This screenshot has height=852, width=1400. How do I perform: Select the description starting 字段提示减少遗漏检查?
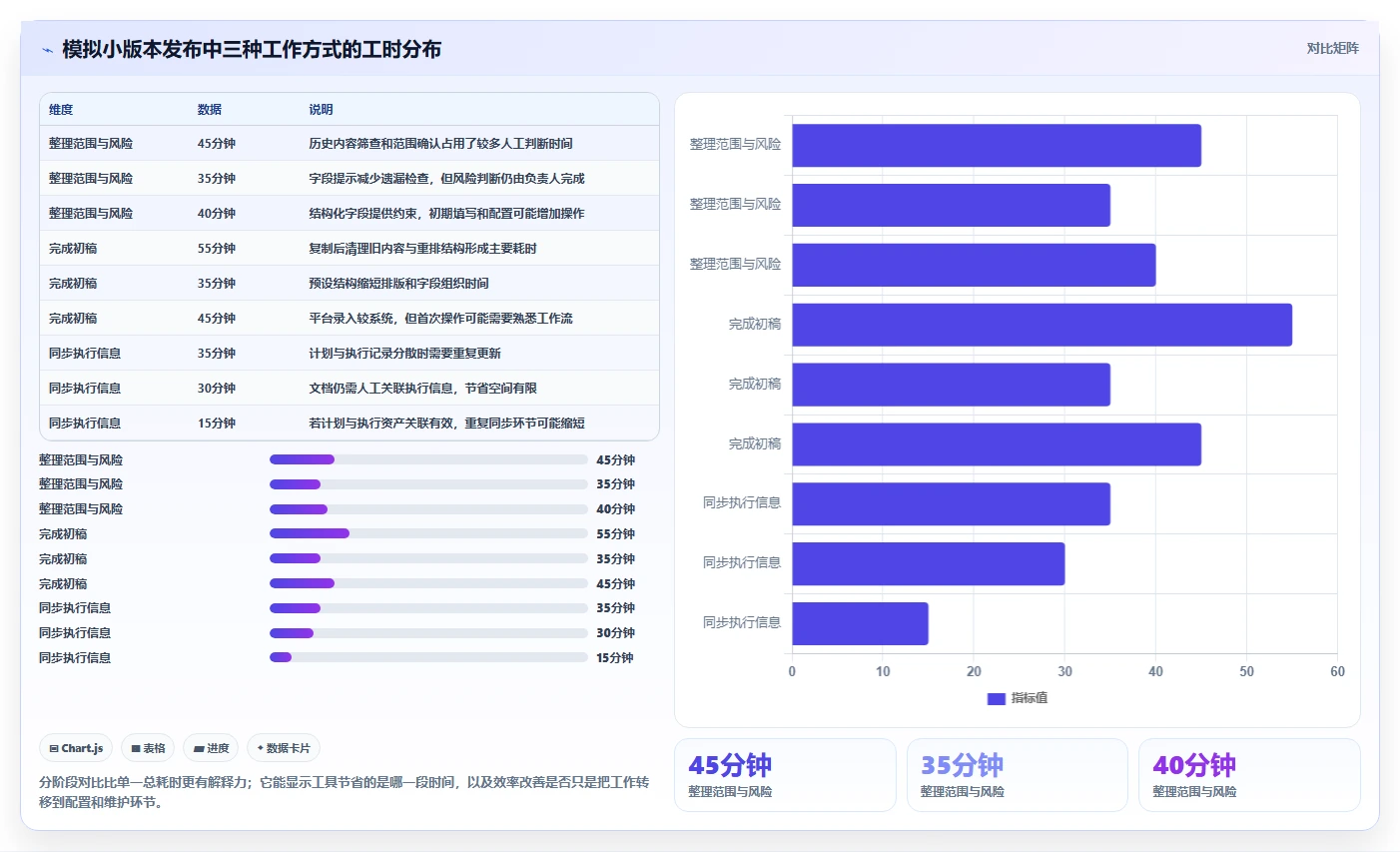click(446, 179)
